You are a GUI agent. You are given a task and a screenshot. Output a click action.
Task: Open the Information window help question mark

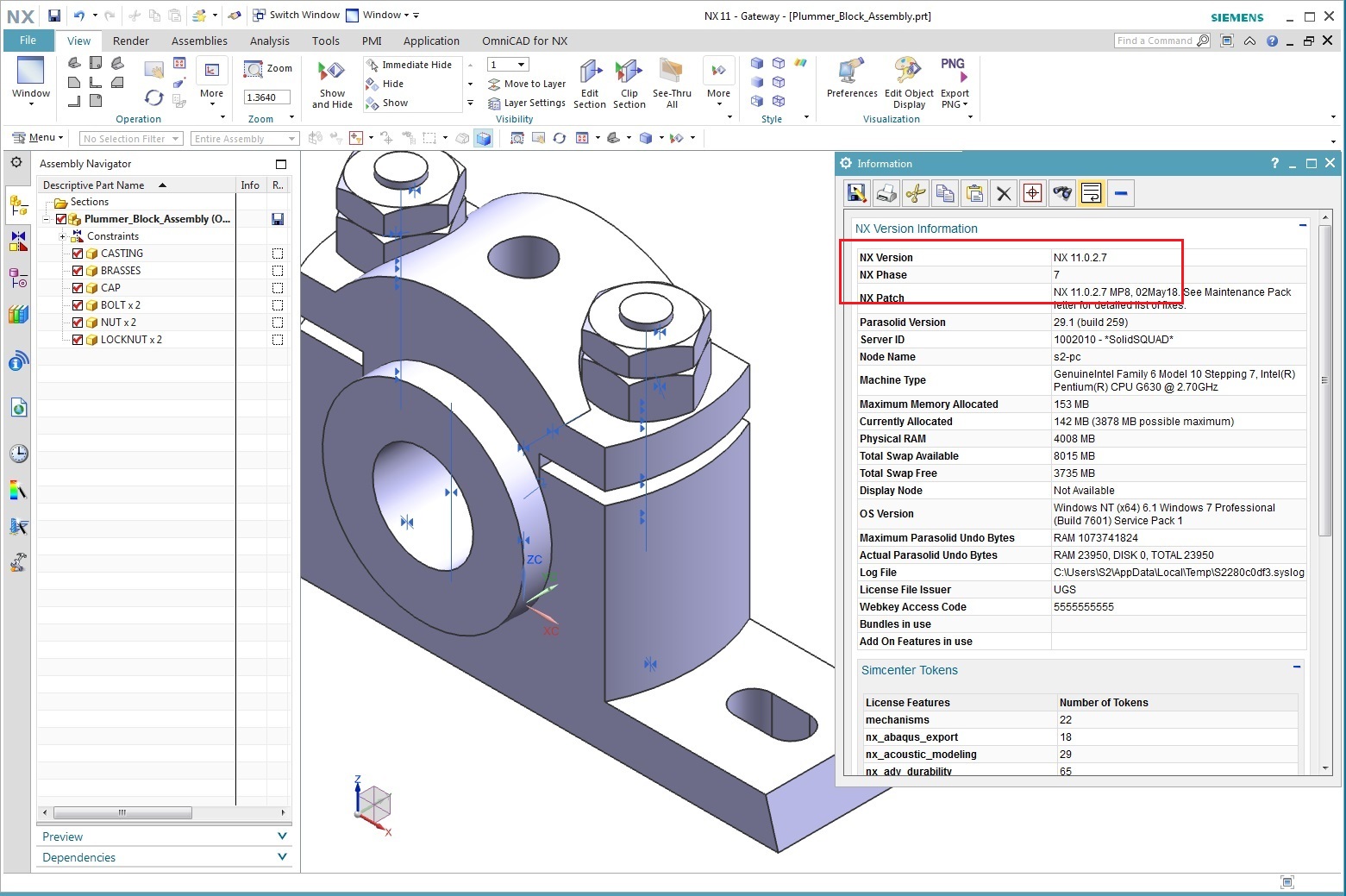(x=1274, y=163)
